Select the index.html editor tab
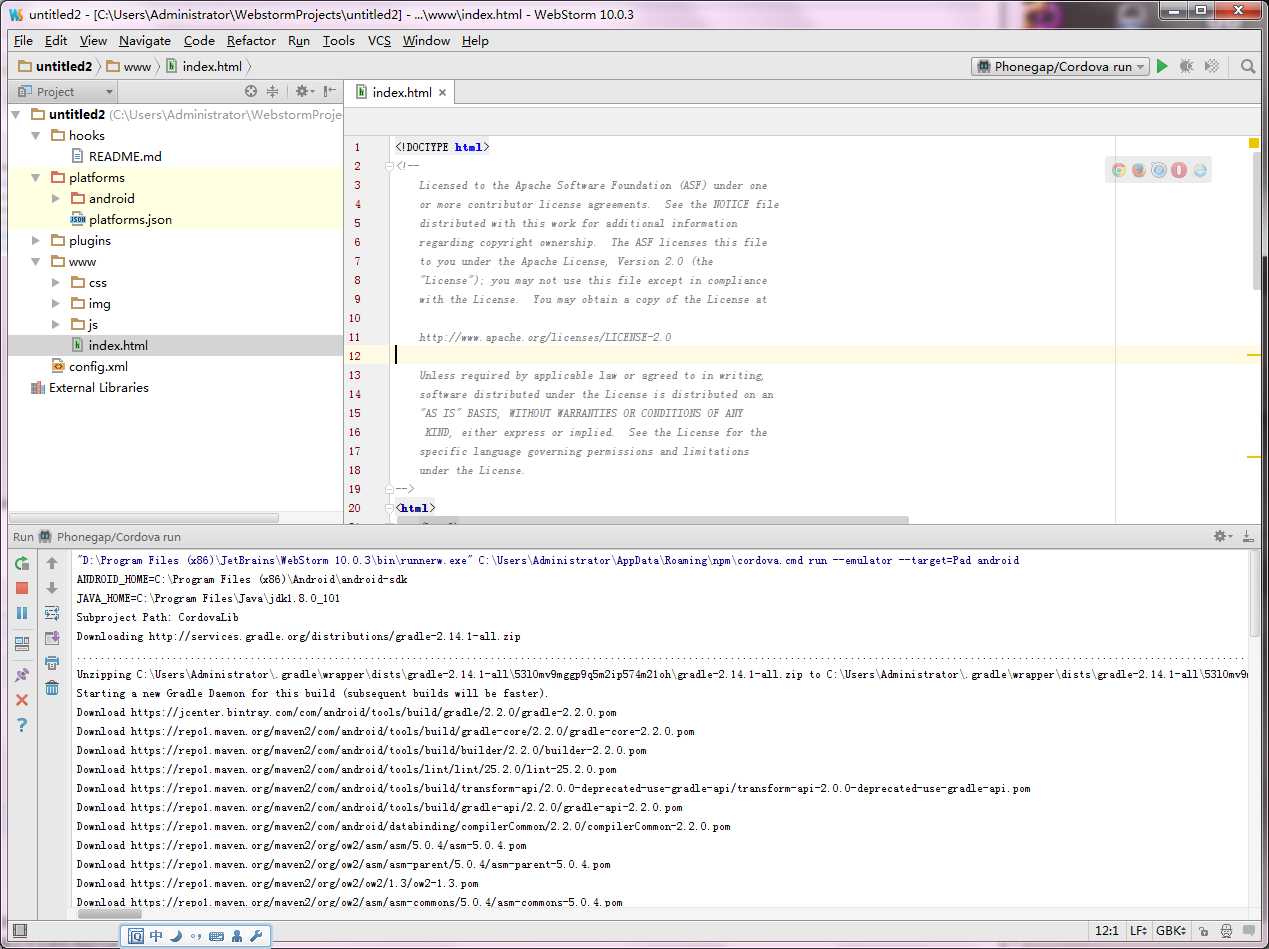 (x=402, y=92)
